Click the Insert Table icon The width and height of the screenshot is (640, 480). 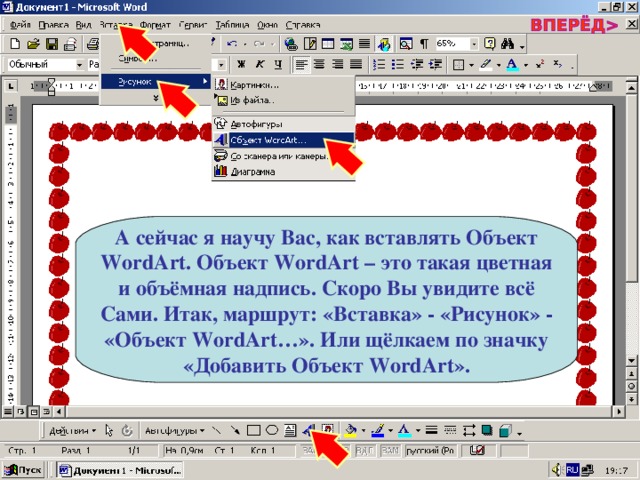328,44
